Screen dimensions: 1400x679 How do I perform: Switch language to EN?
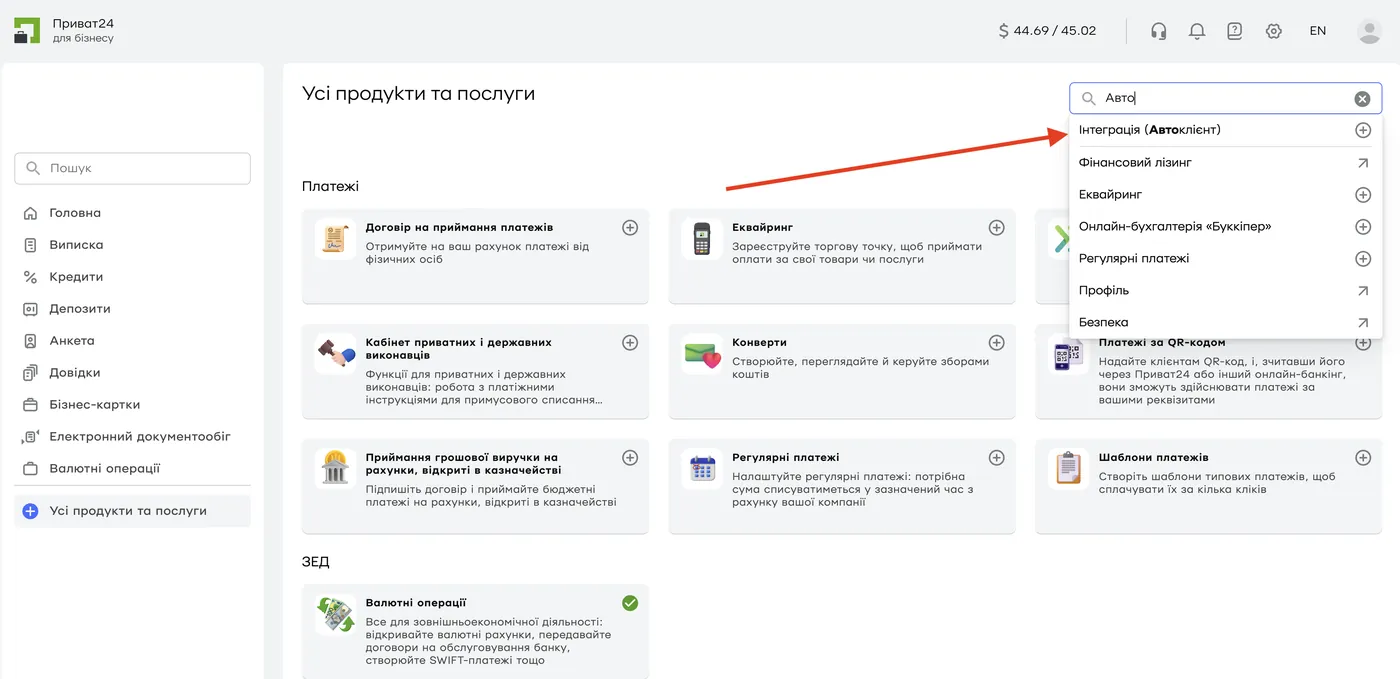pyautogui.click(x=1318, y=31)
